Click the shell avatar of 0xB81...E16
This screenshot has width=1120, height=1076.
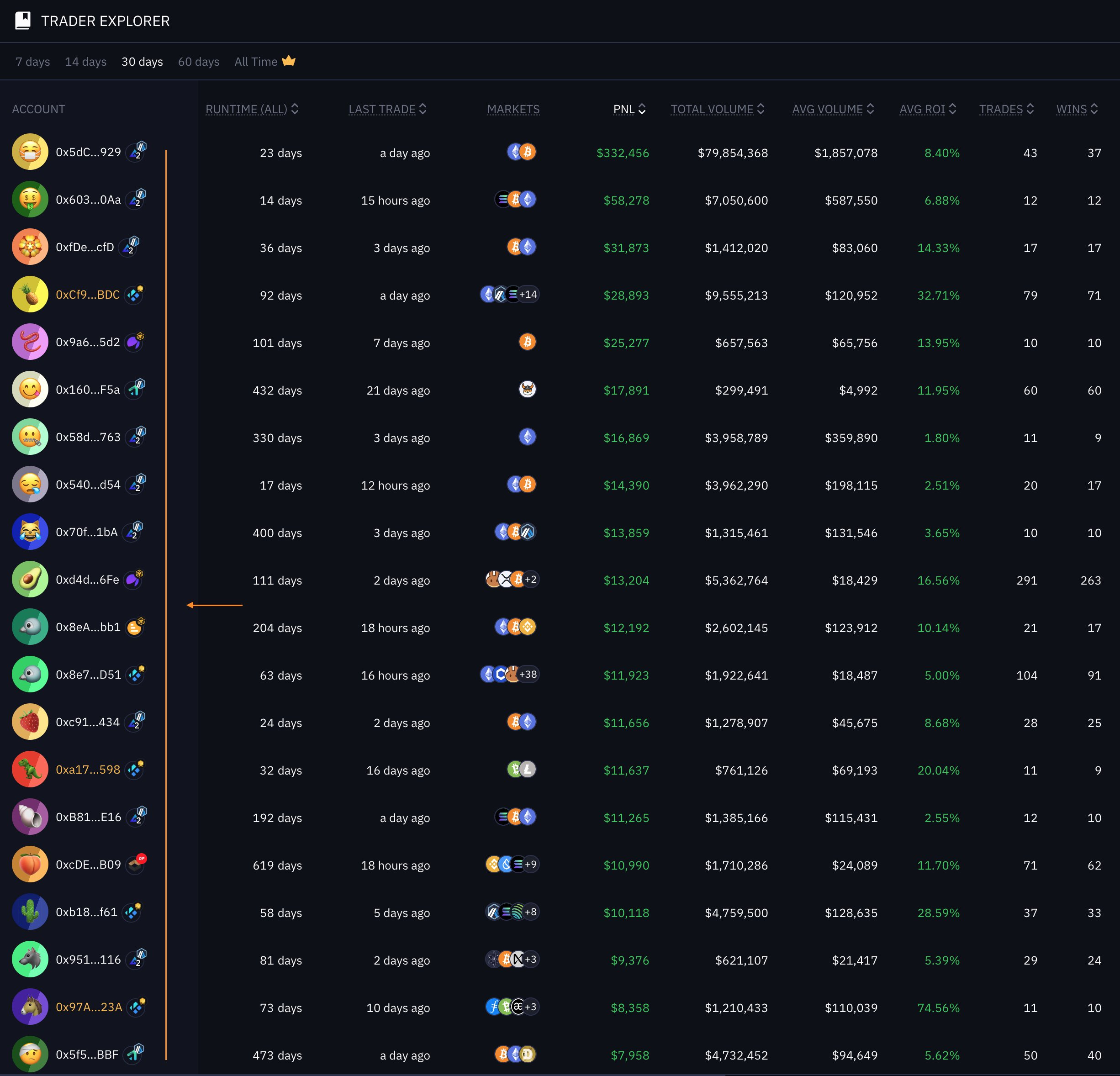tap(30, 817)
